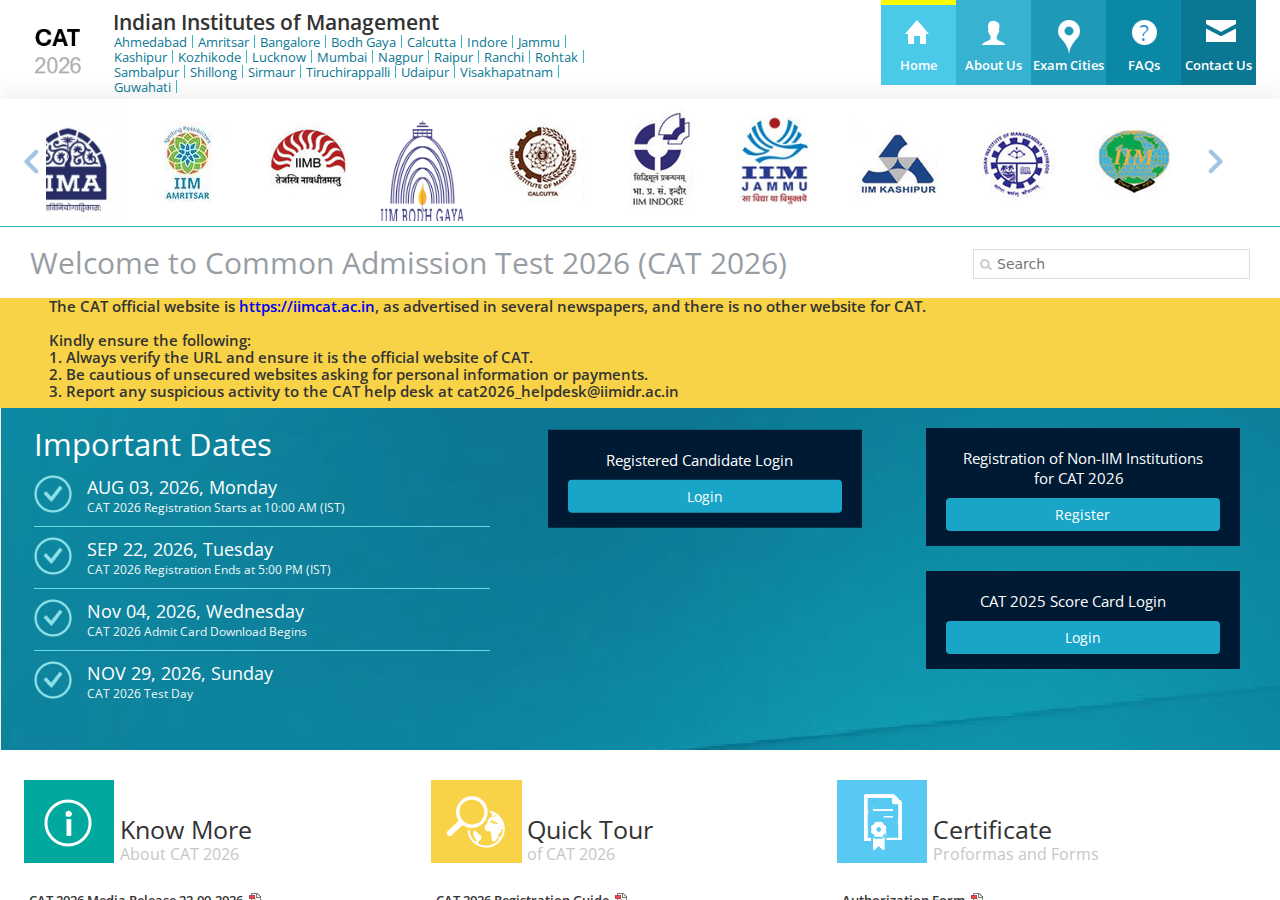Open the Quick Tour magnifier globe icon
Screen dimensions: 1280x900
pyautogui.click(x=476, y=822)
